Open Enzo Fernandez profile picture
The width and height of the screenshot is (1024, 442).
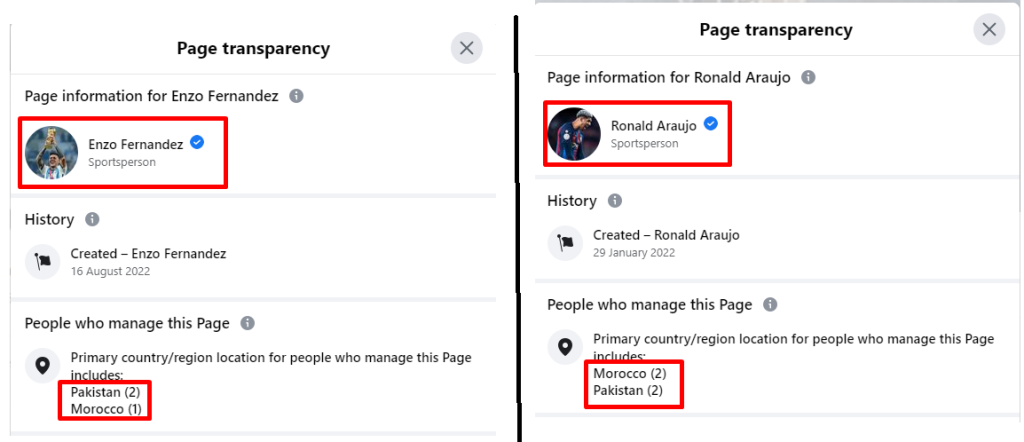tap(52, 153)
